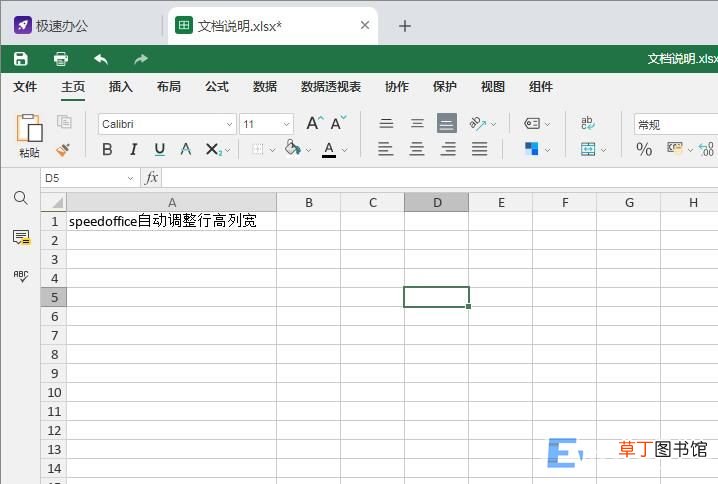Click the search magnifier icon in sidebar

coord(21,198)
